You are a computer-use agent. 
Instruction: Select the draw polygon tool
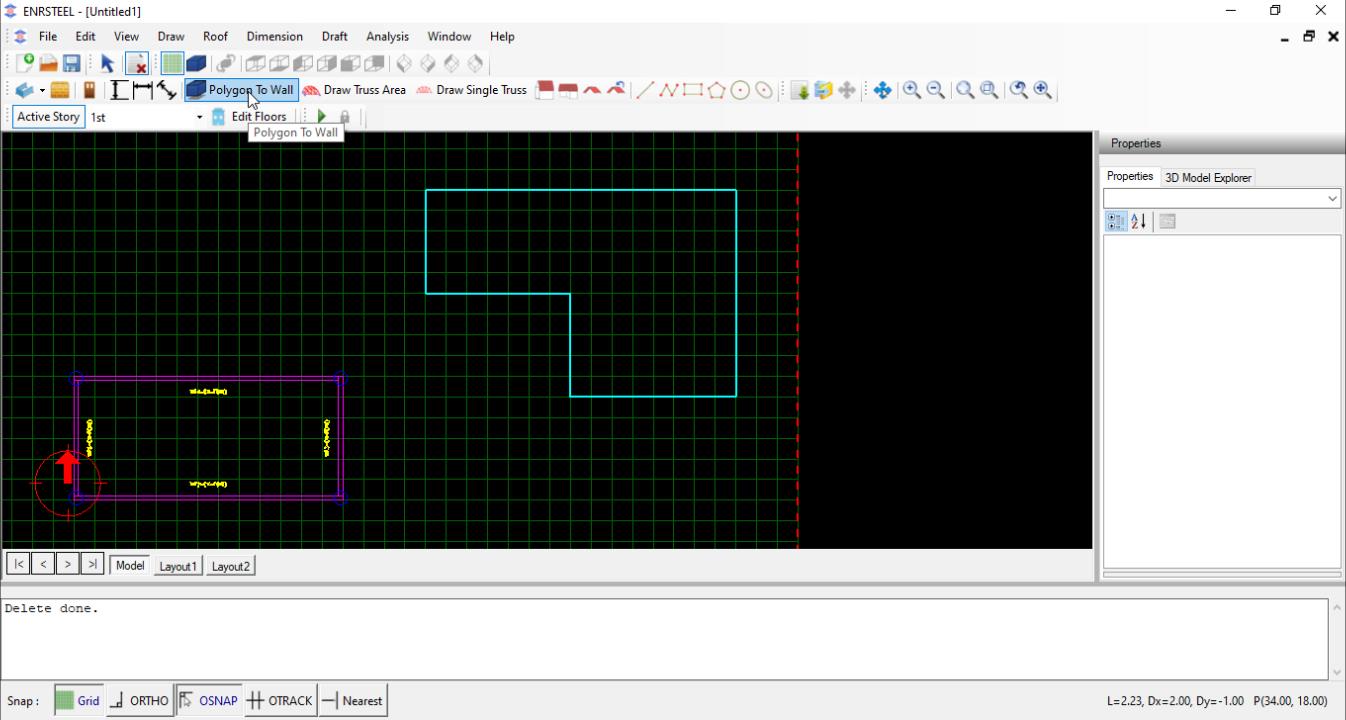(716, 90)
